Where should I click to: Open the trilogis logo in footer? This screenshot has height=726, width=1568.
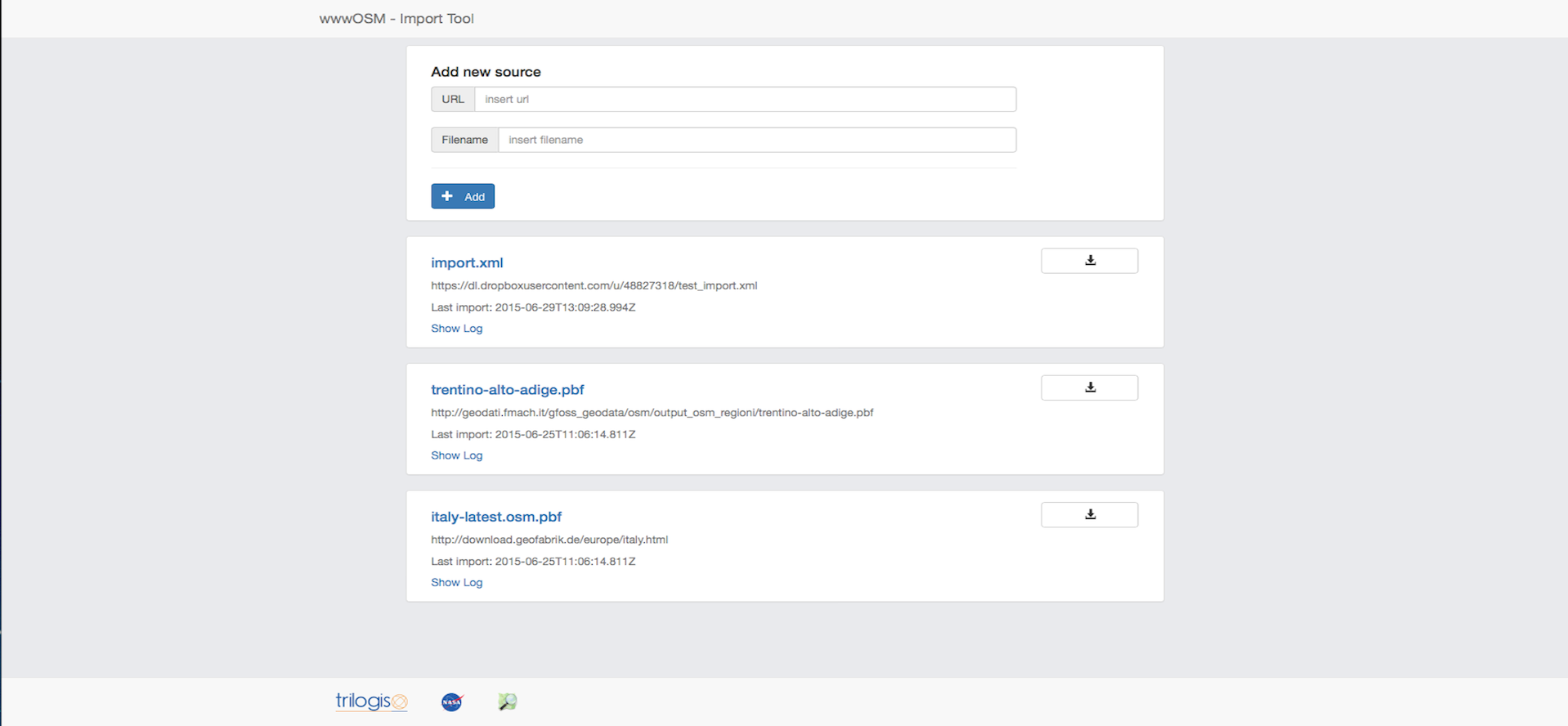pos(371,701)
